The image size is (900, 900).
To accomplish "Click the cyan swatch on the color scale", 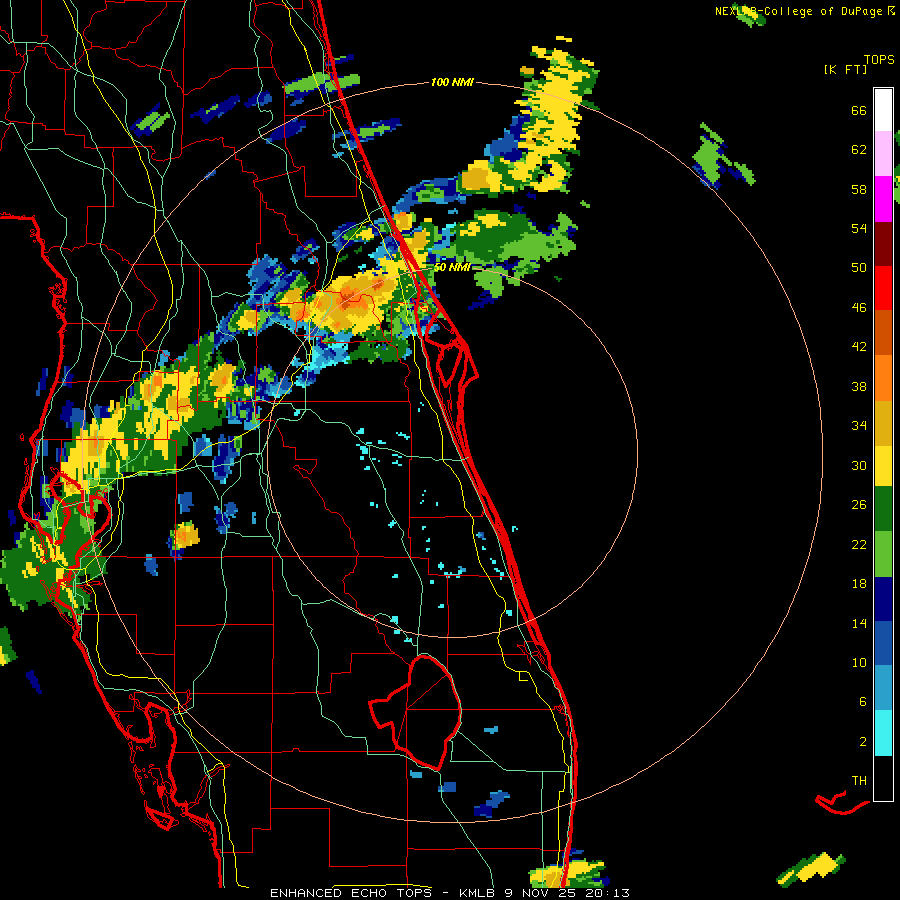I will click(x=883, y=733).
